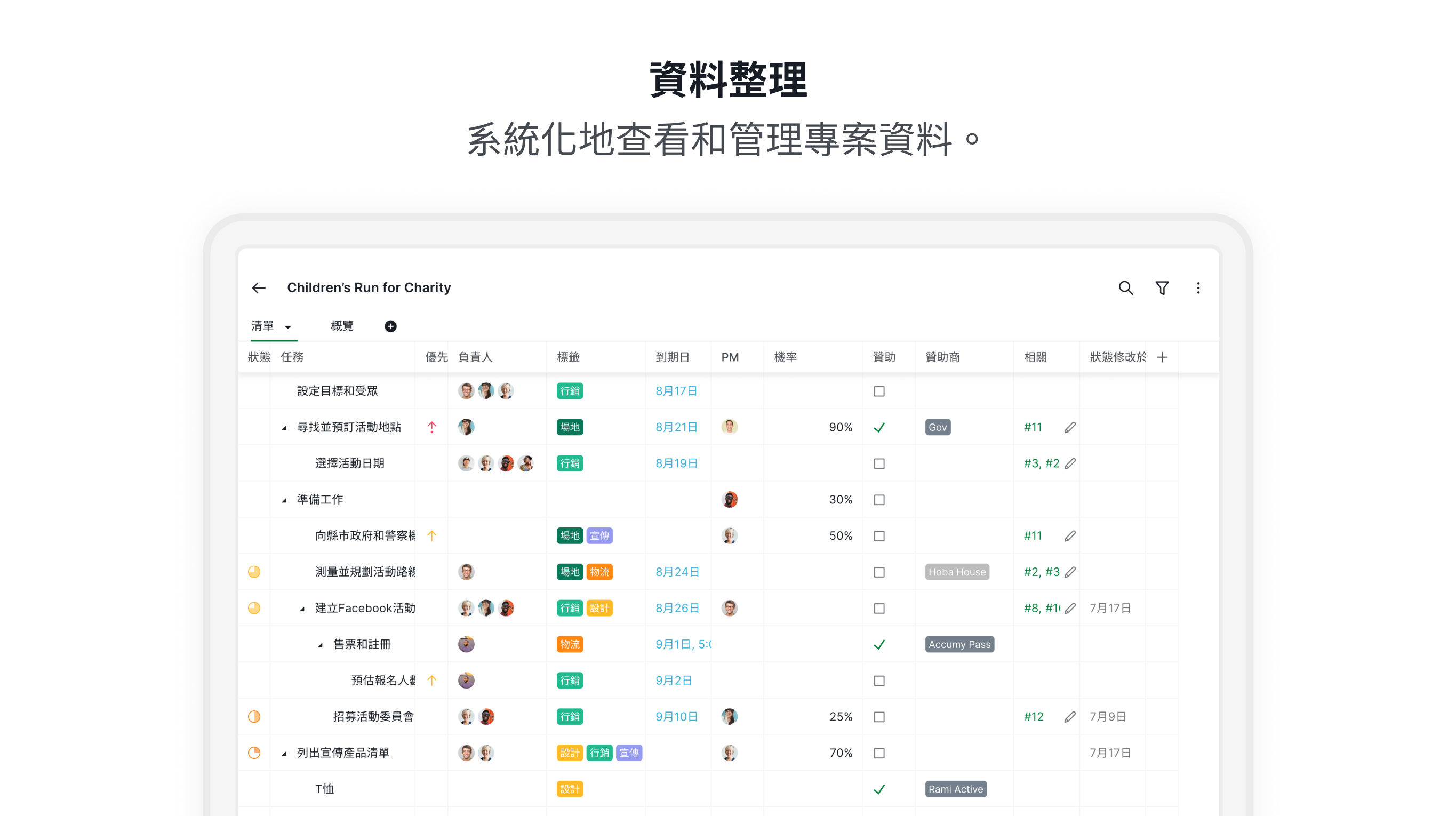Click the 機率 column header
Screen dimensions: 1456x816
tap(785, 357)
